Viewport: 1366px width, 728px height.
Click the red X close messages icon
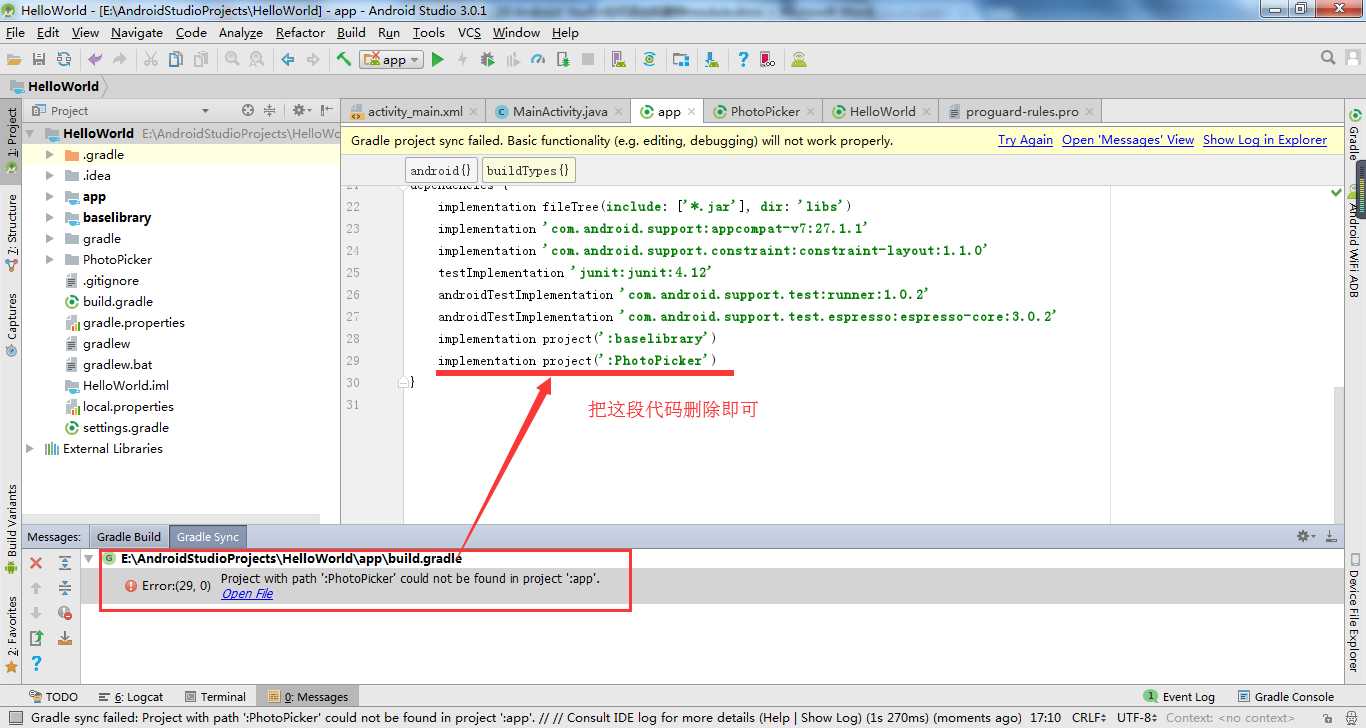[36, 563]
